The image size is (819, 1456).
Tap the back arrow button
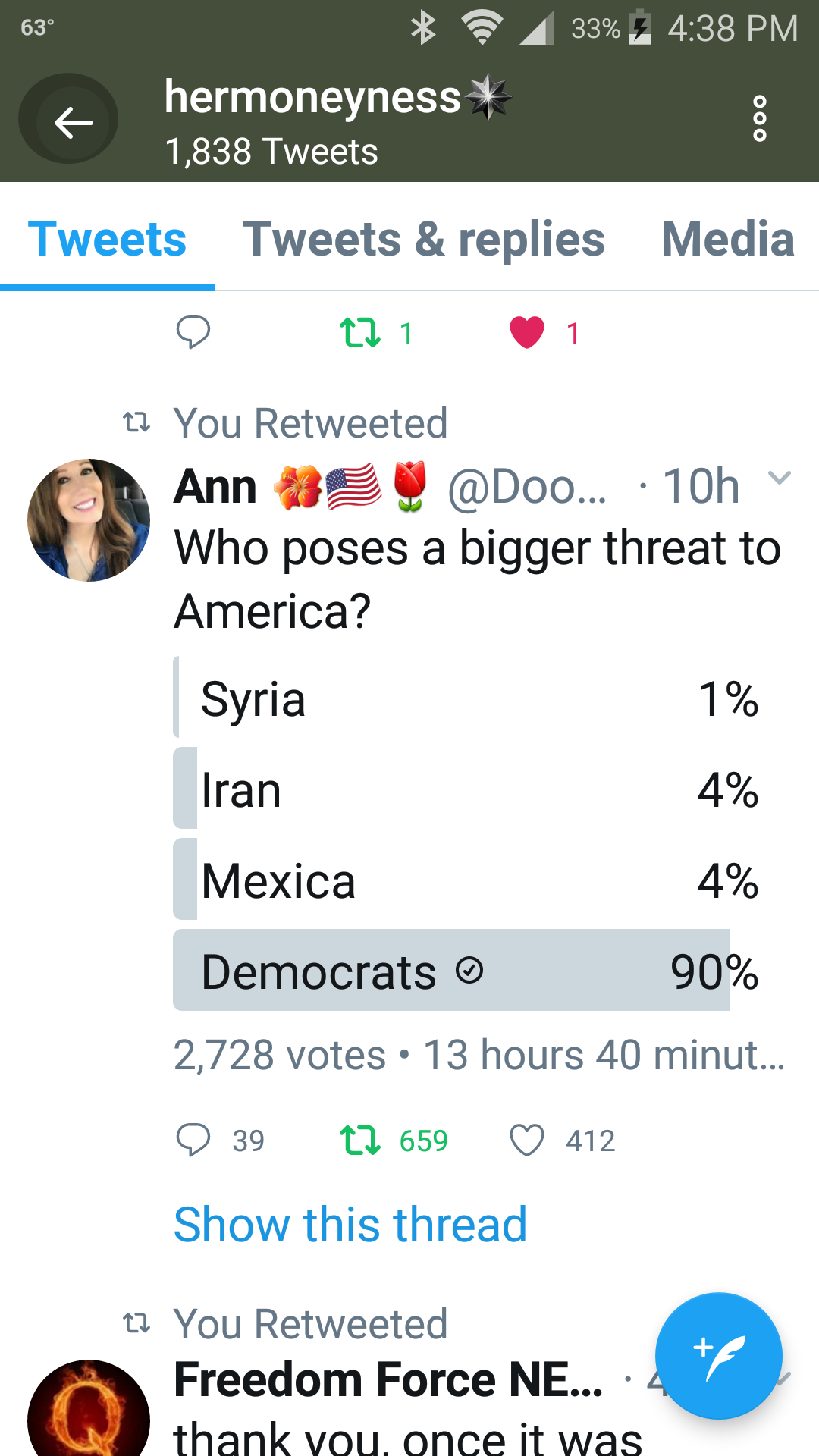69,119
